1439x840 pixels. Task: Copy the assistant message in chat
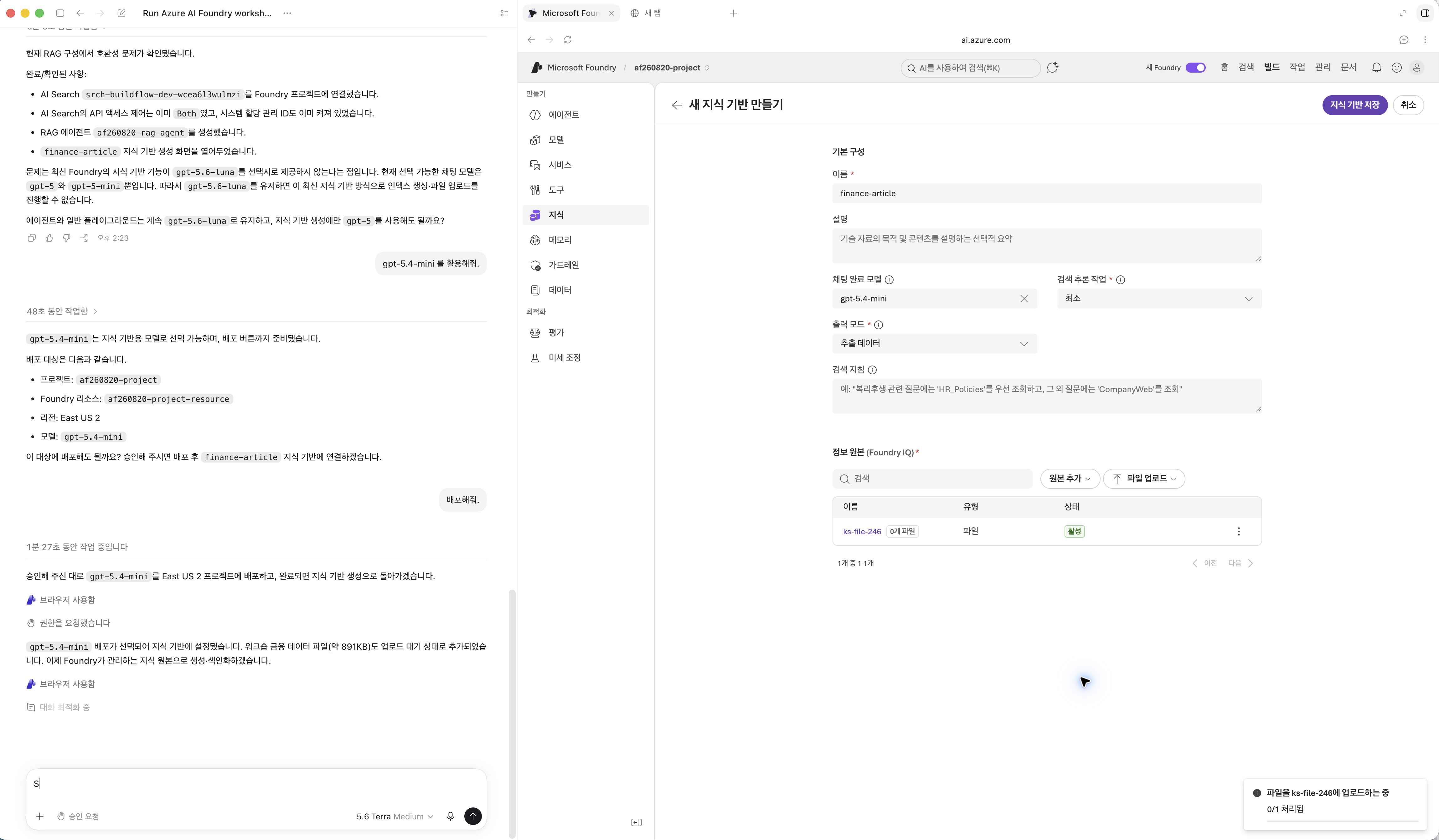(x=31, y=238)
